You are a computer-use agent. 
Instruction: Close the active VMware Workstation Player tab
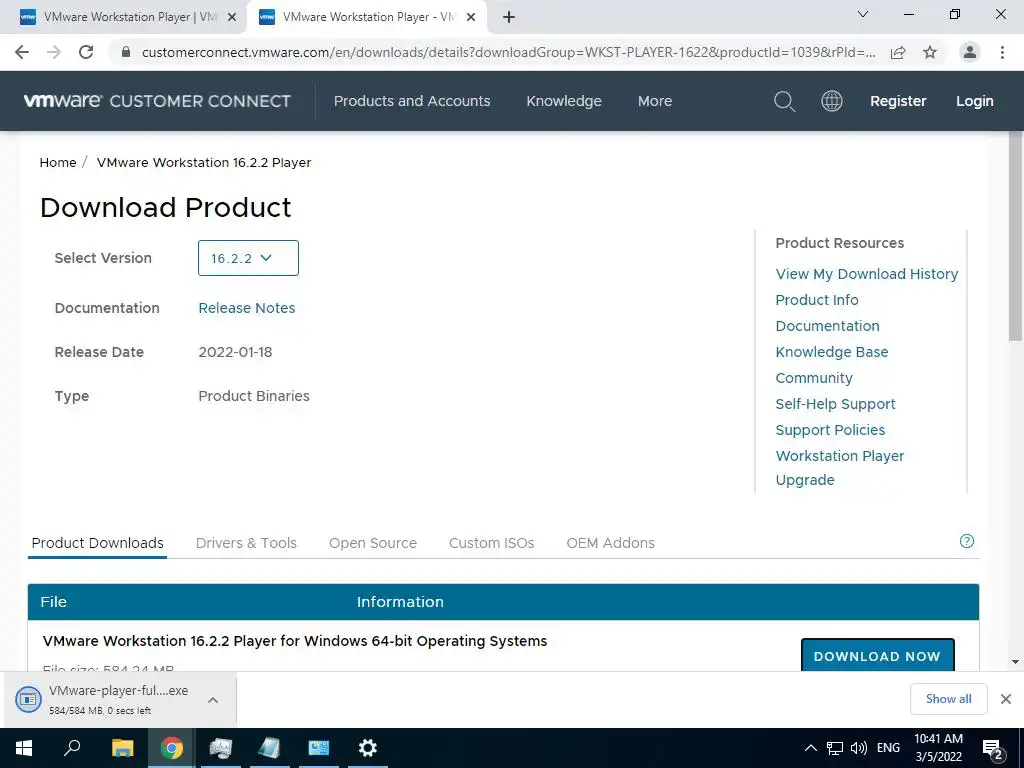click(471, 17)
